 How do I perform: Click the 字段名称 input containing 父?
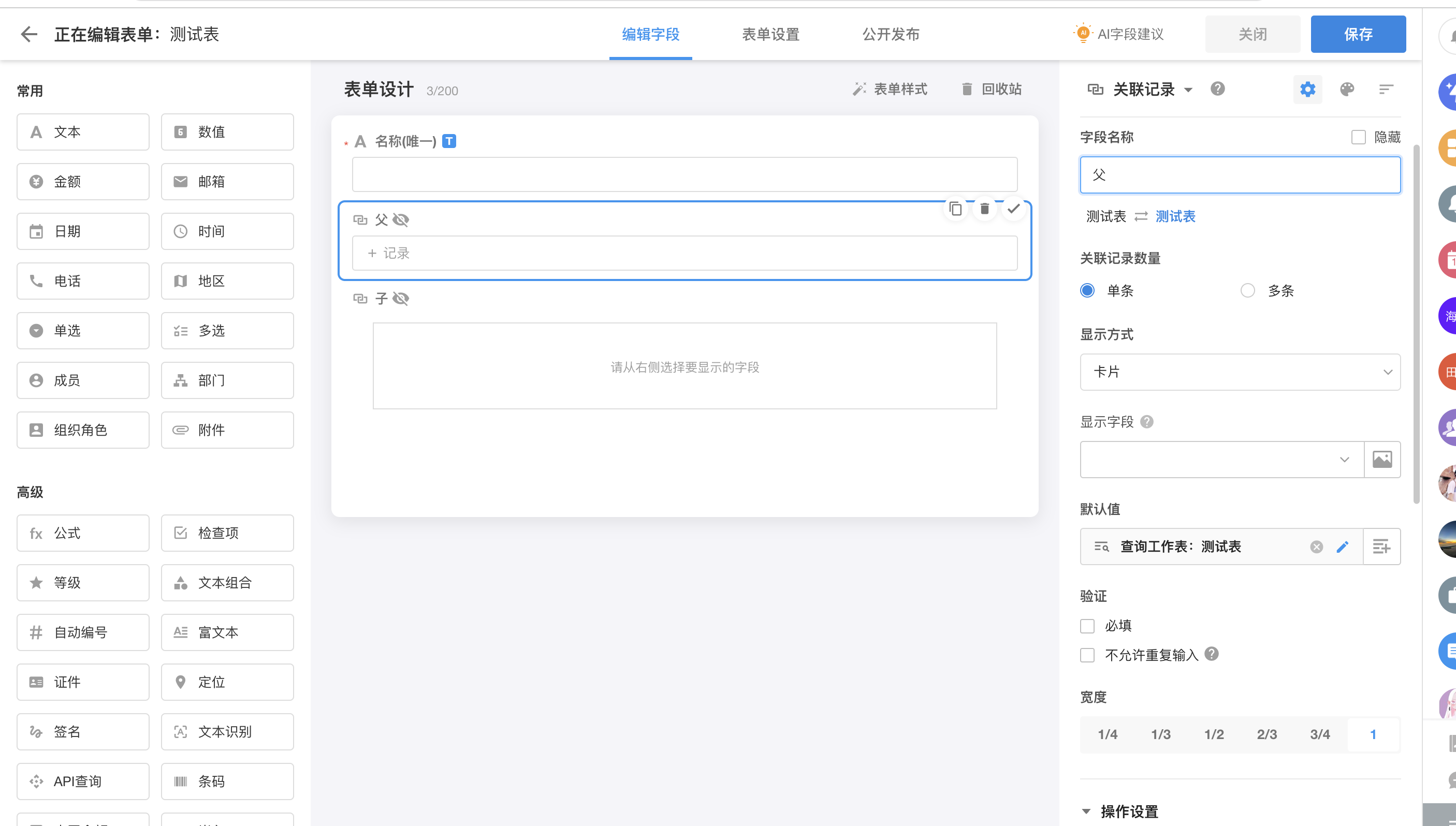(x=1240, y=175)
